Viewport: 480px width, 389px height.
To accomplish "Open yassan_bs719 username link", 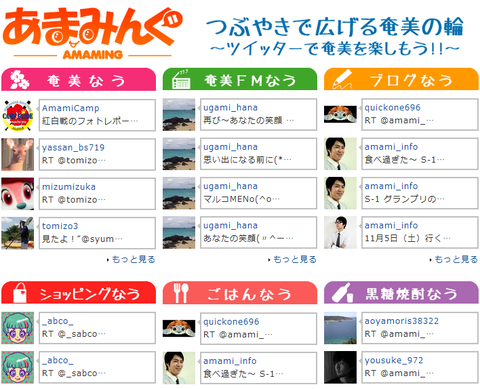I will tap(73, 147).
